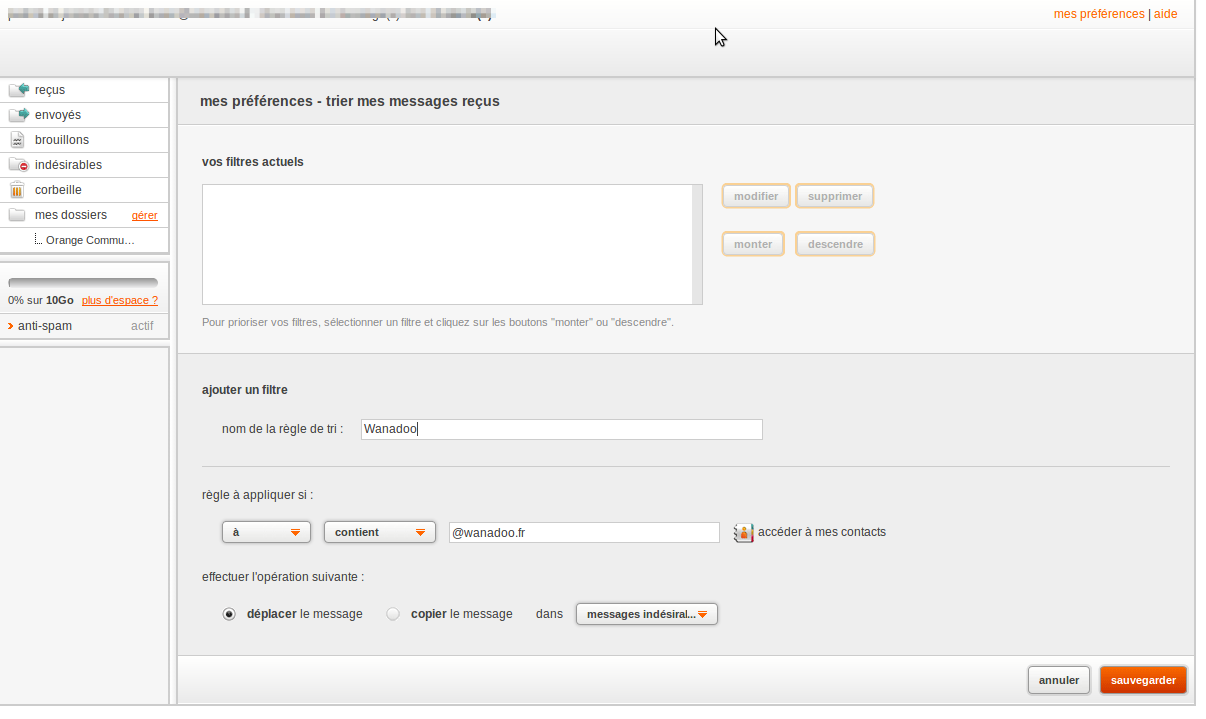The image size is (1206, 719).
Task: Save the filter with sauvegarder
Action: 1143,679
